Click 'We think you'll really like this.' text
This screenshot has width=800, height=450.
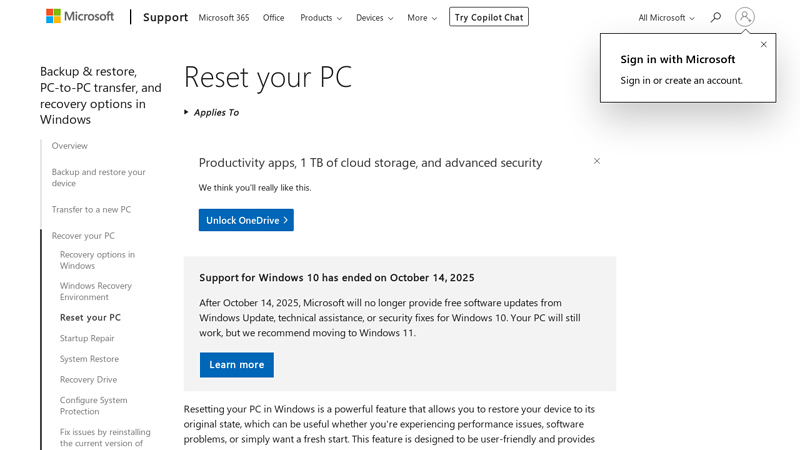[255, 188]
